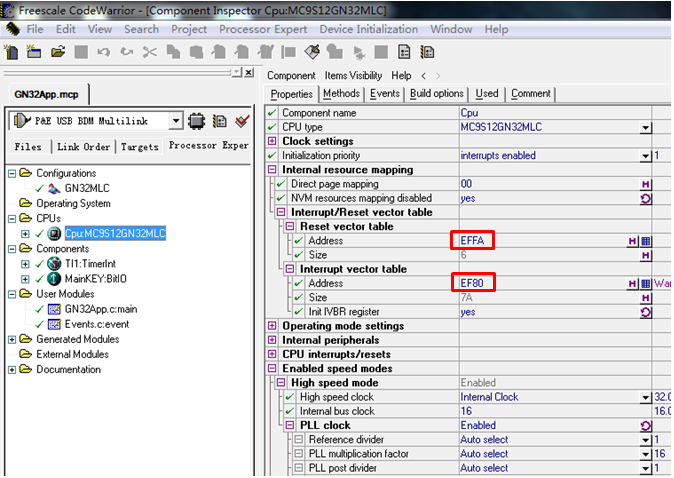674x478 pixels.
Task: Select GN32App.c:main user module
Action: point(101,309)
